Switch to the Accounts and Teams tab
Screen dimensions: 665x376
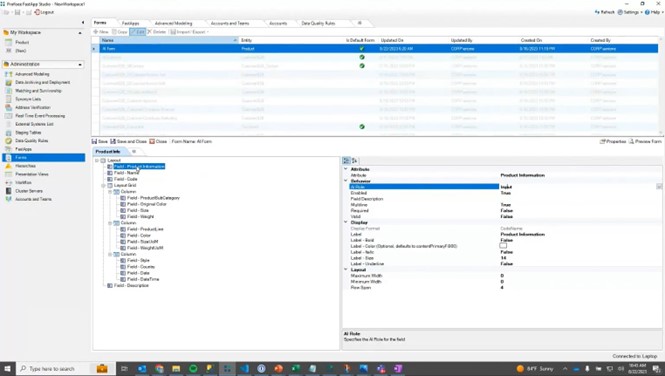click(x=230, y=23)
